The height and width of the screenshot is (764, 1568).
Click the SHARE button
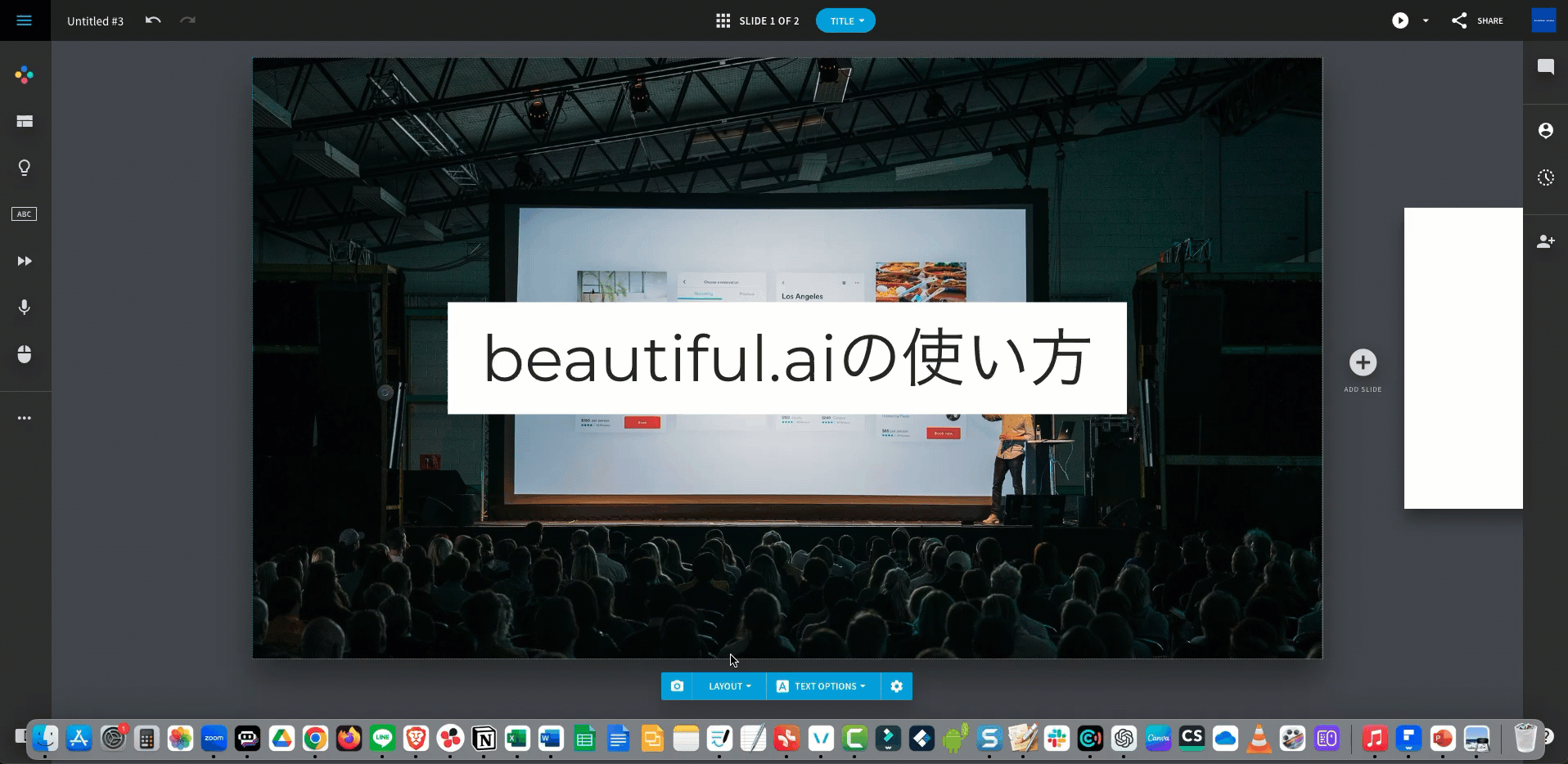(x=1477, y=20)
